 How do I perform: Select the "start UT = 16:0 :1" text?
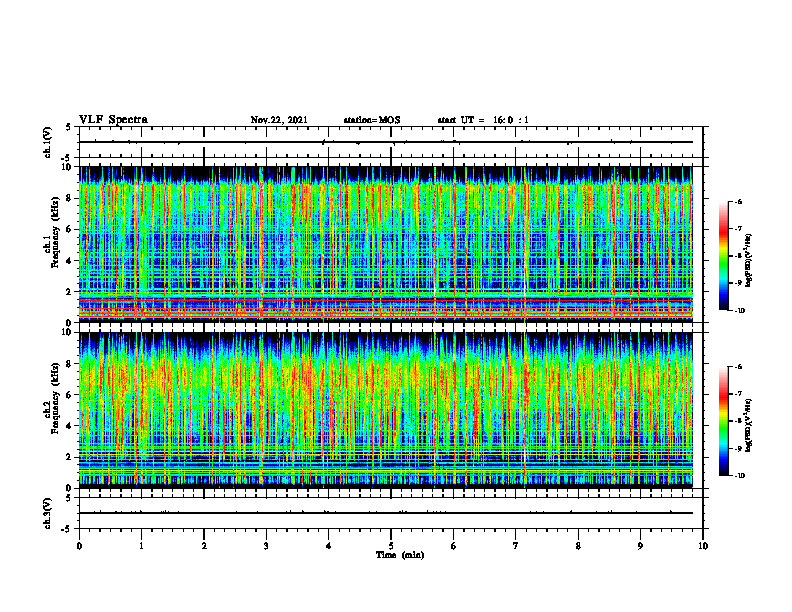[x=483, y=120]
